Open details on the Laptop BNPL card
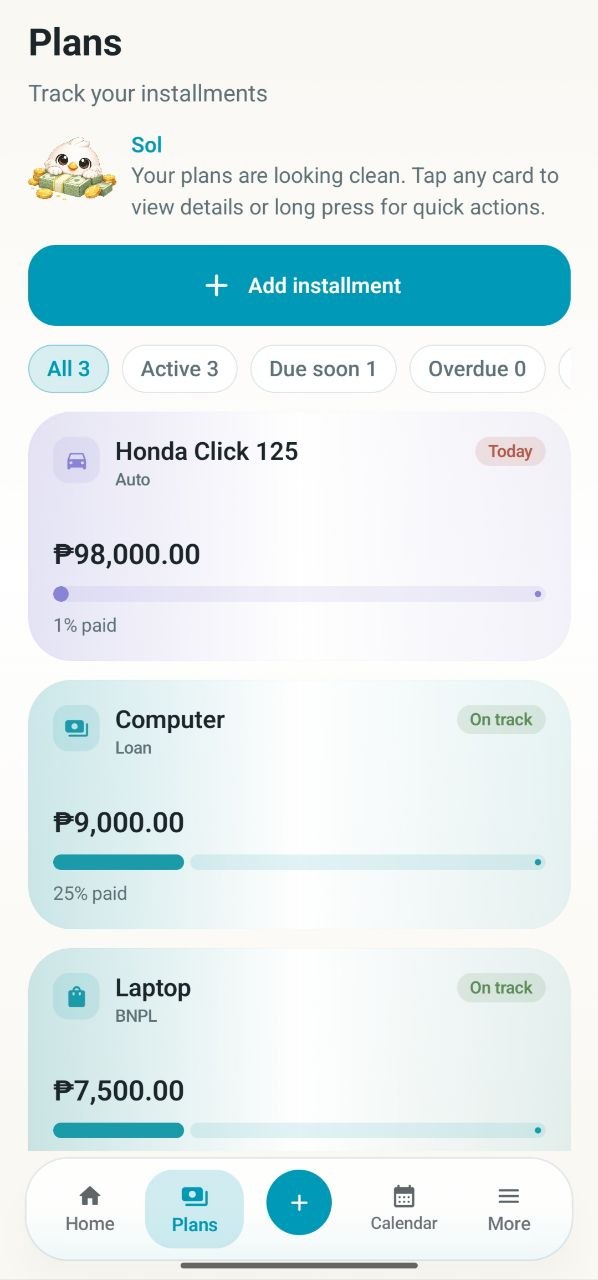This screenshot has width=598, height=1280. [x=299, y=1050]
